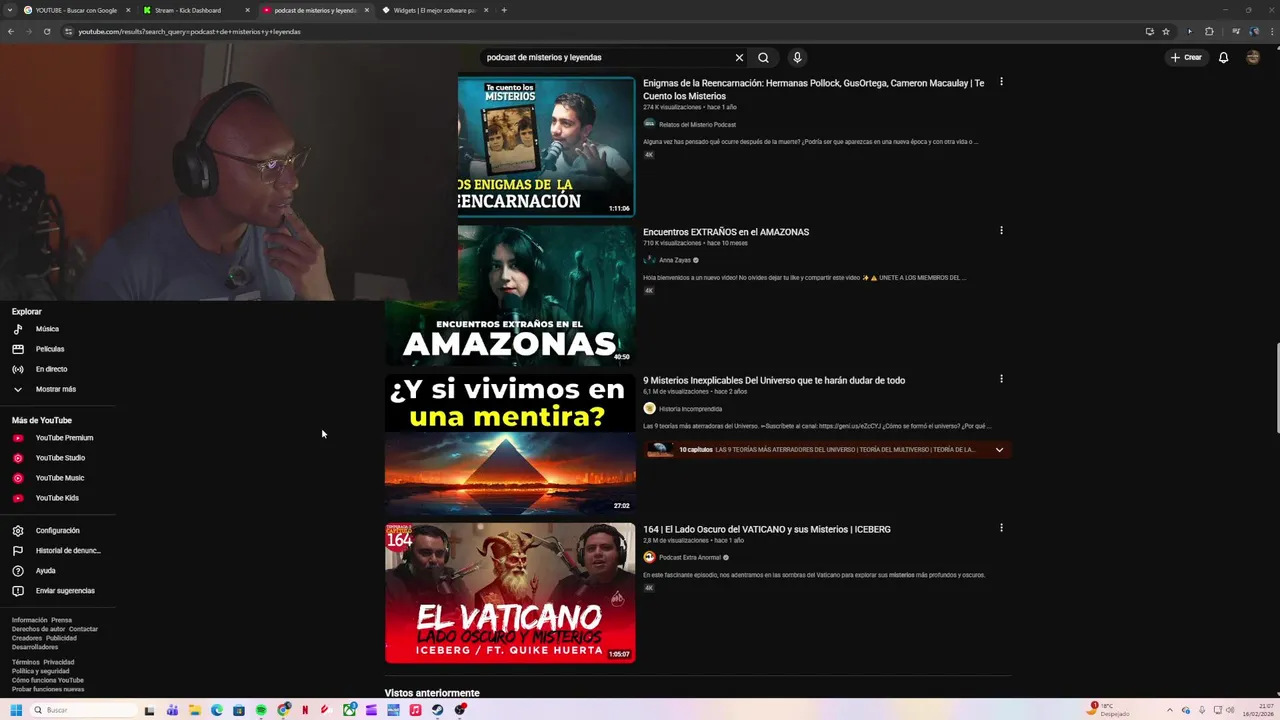
Task: Switch to the Widgets browser tab
Action: 435,10
